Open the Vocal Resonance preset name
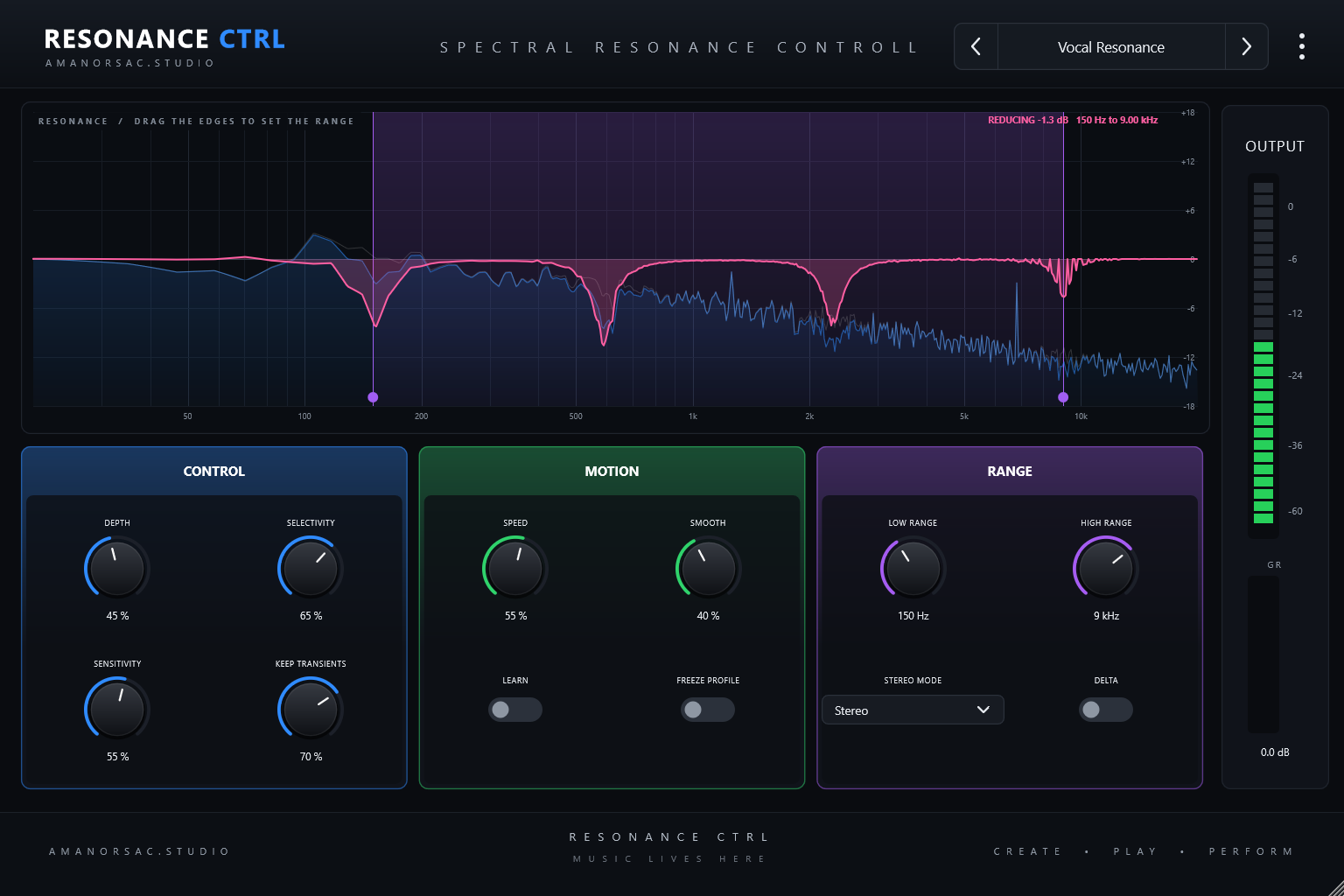1344x896 pixels. click(x=1111, y=46)
